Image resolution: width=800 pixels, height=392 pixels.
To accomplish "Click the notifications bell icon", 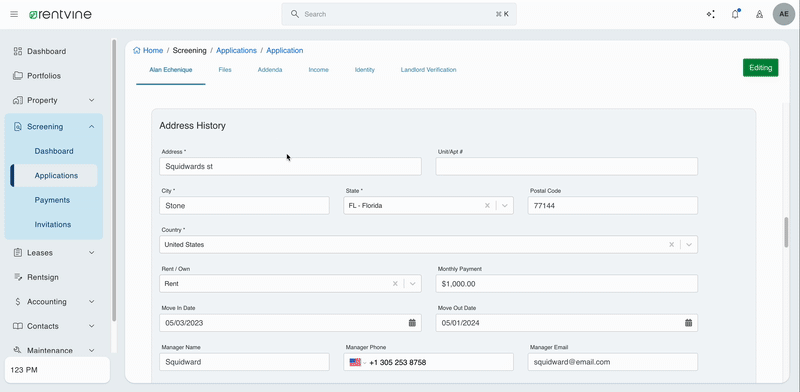I will click(735, 14).
